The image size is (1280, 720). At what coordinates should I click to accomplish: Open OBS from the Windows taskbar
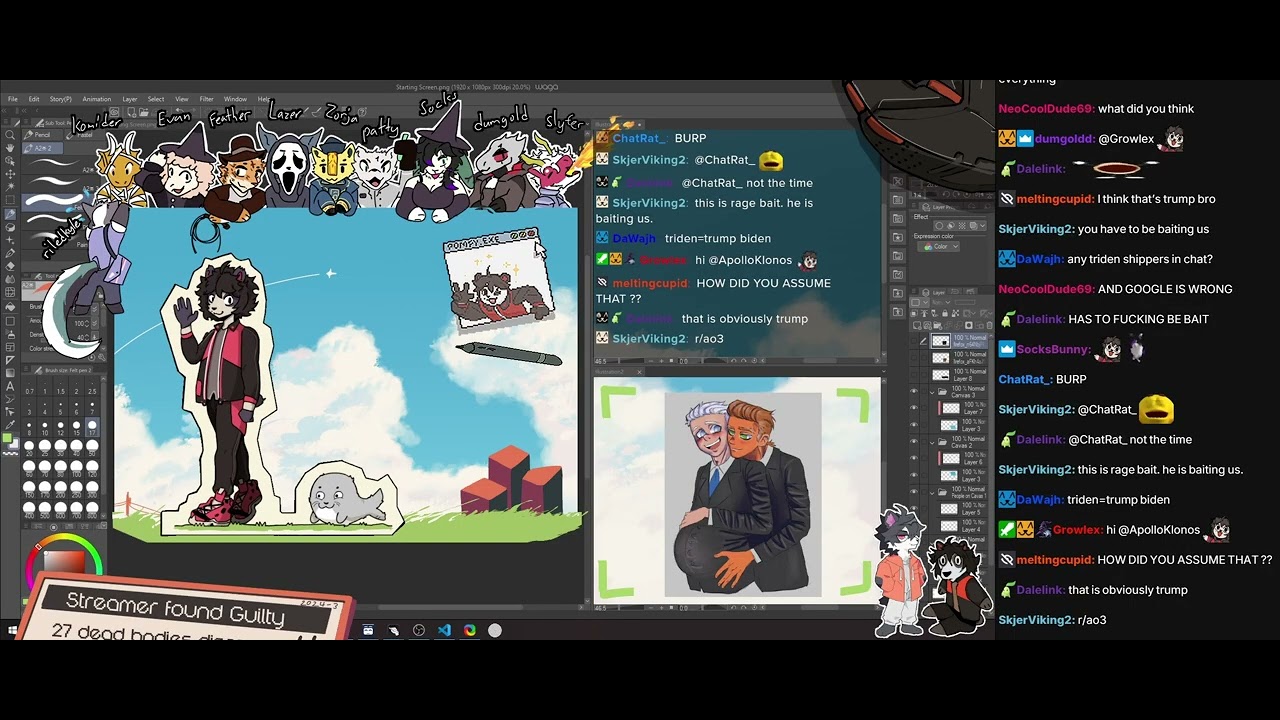(x=419, y=630)
